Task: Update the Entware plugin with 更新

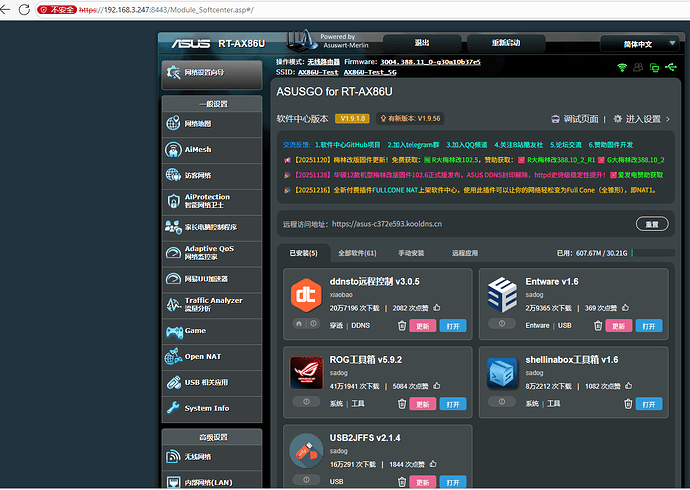Action: [x=619, y=326]
